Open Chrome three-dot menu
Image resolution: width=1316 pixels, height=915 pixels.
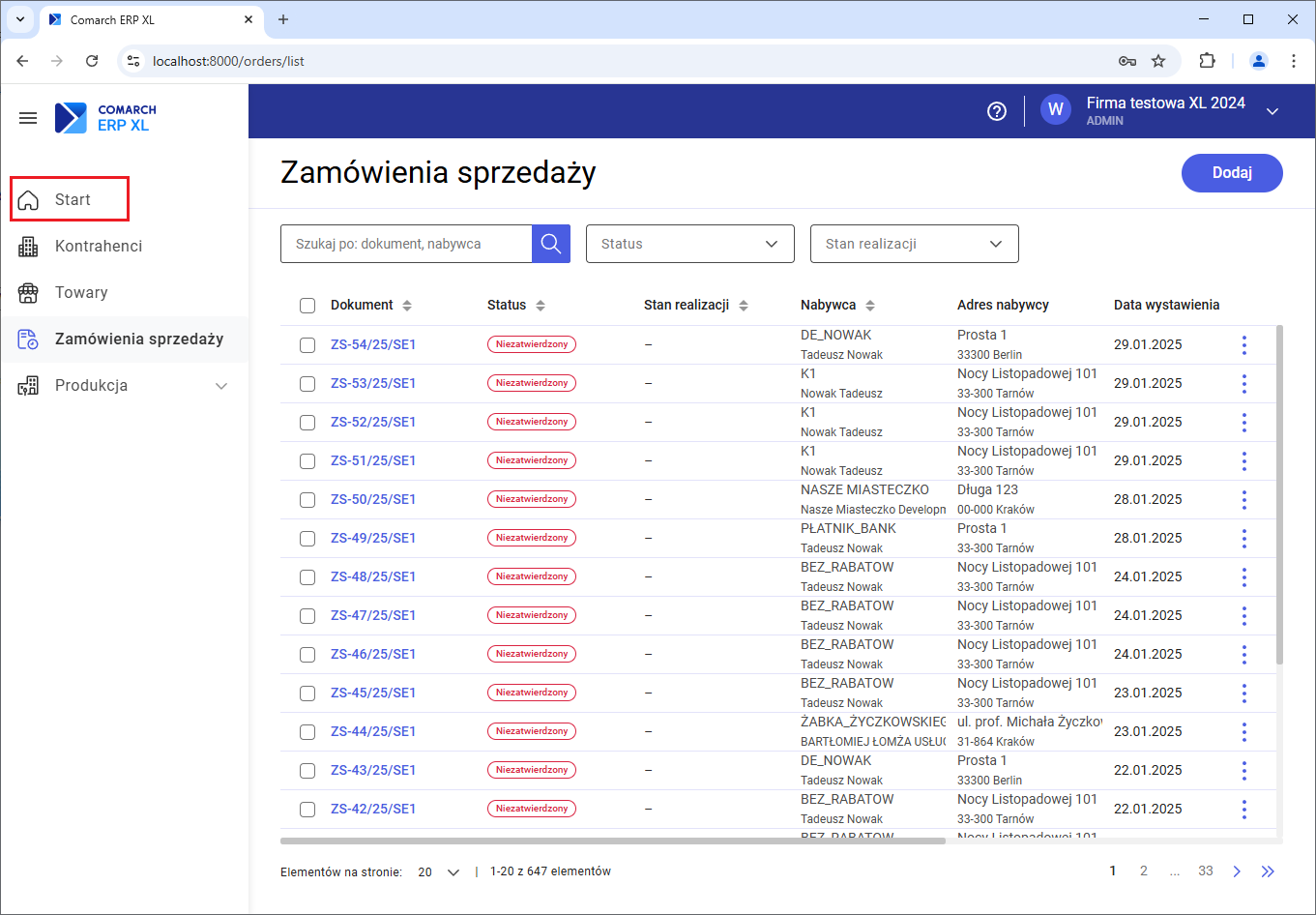(x=1294, y=61)
